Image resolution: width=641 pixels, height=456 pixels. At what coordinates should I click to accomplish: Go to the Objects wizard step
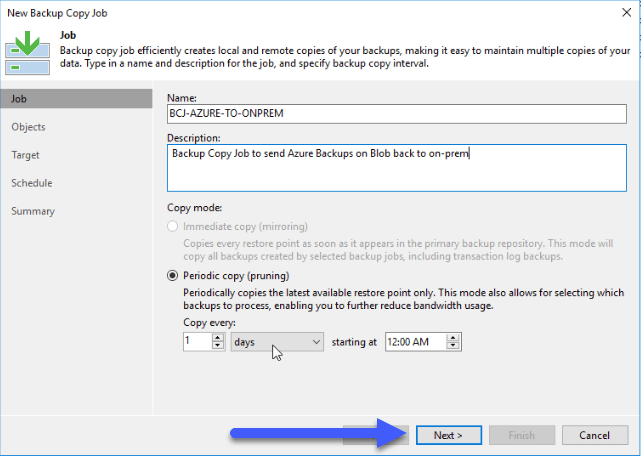pyautogui.click(x=28, y=127)
